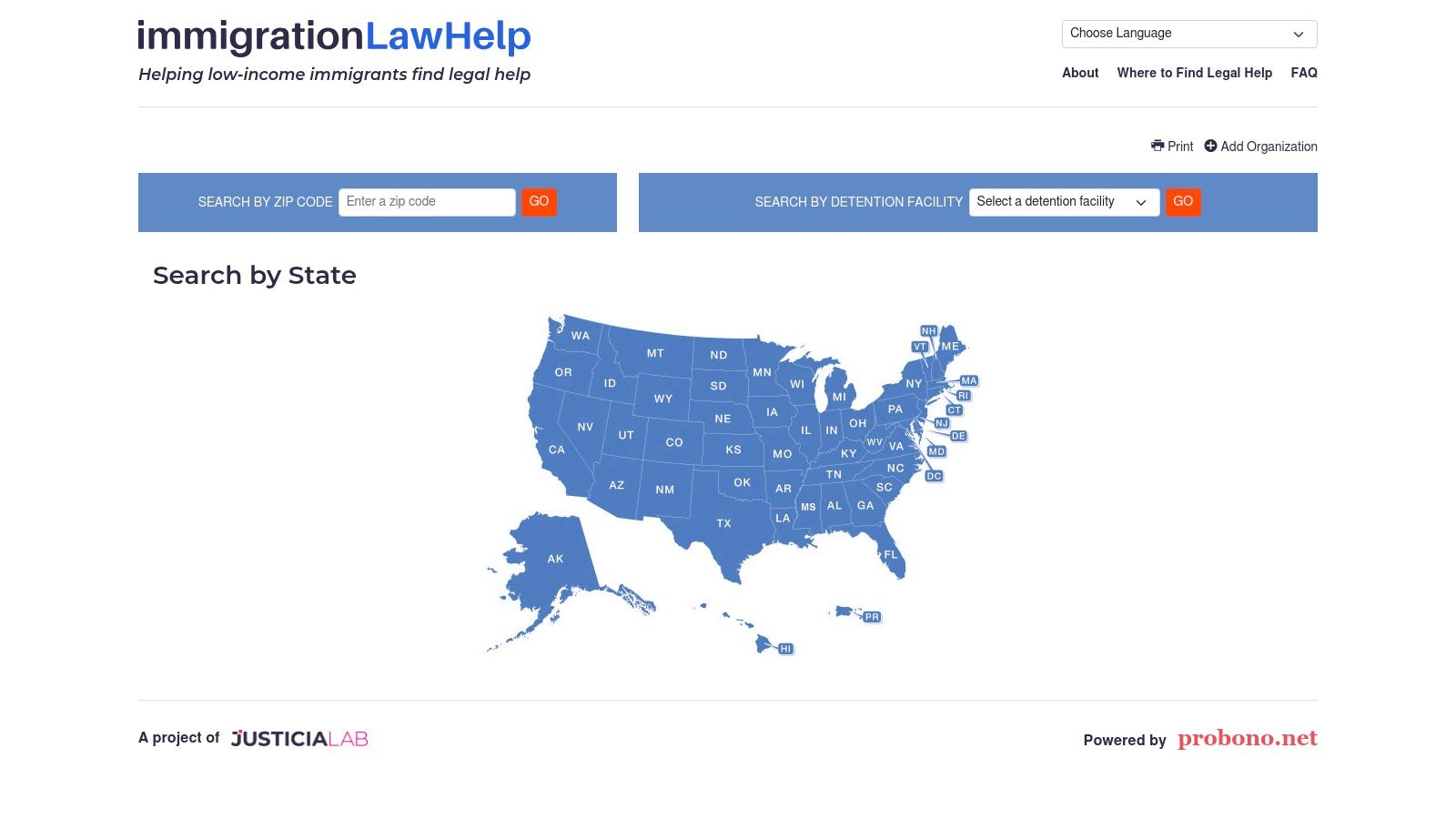Open the Choose Language dropdown
Image resolution: width=1456 pixels, height=819 pixels.
pyautogui.click(x=1188, y=33)
